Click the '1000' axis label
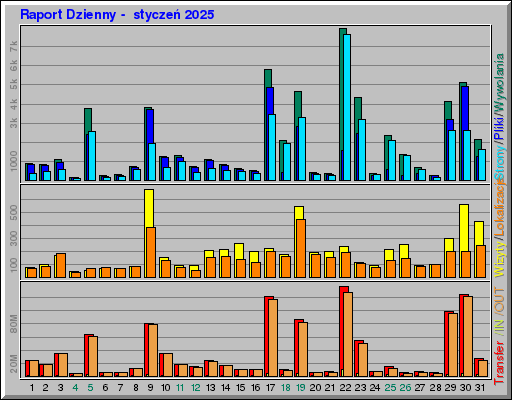 pyautogui.click(x=14, y=161)
